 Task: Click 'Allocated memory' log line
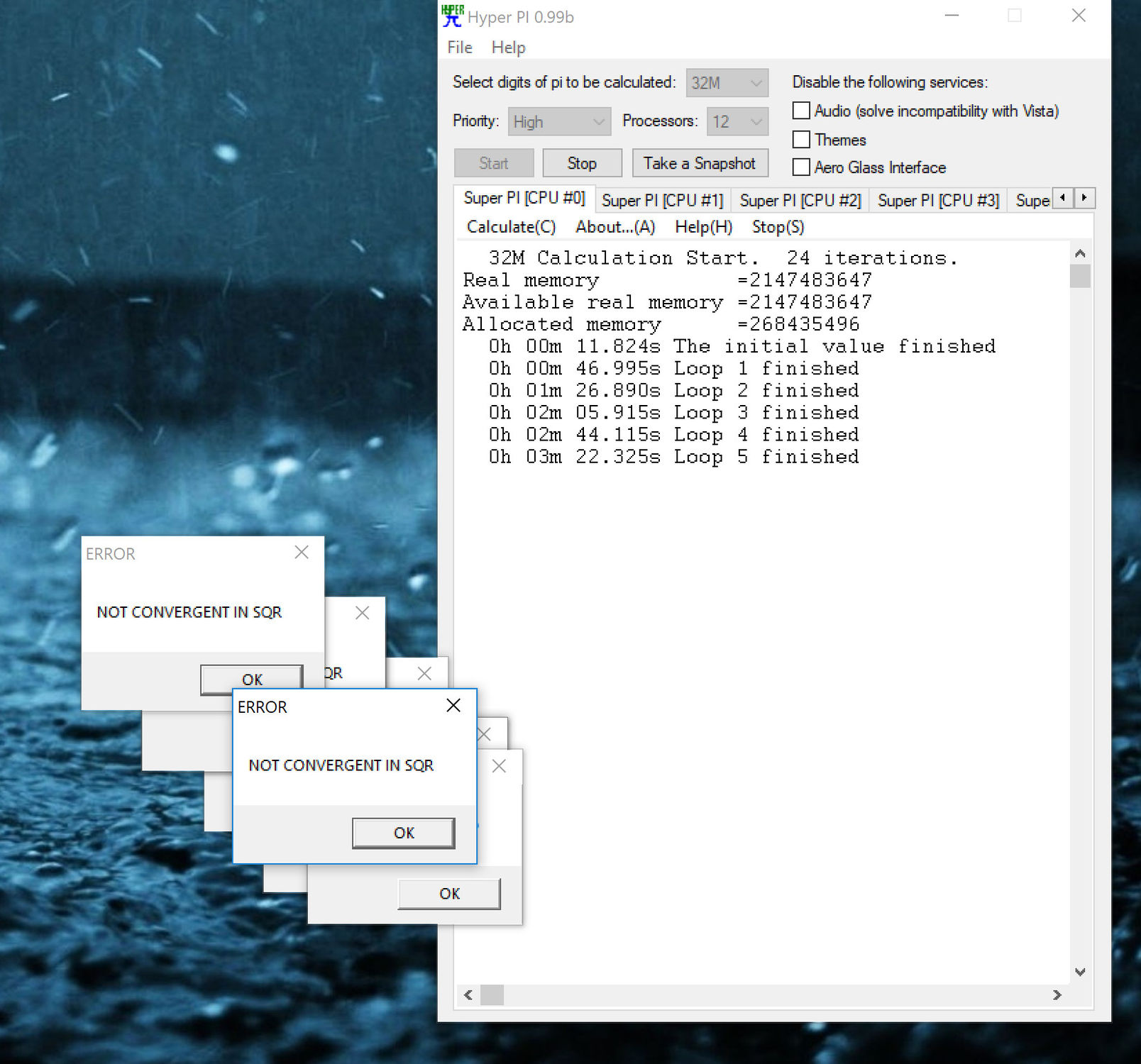661,325
